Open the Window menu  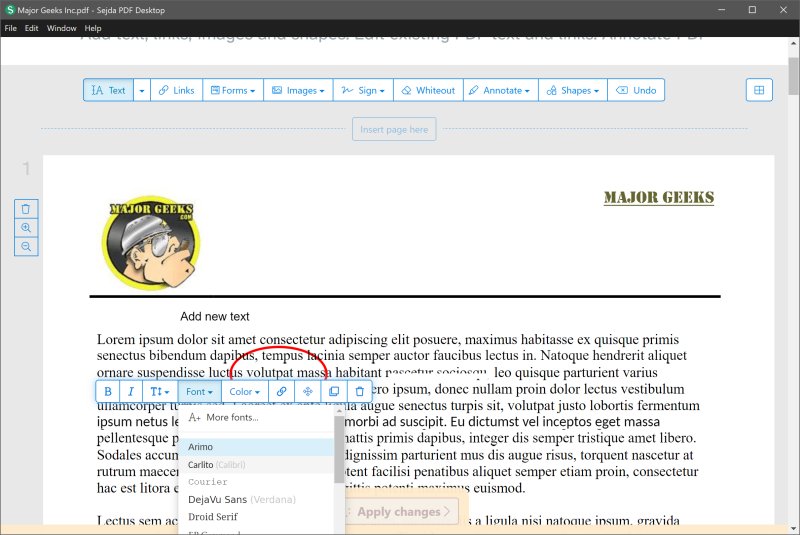click(x=62, y=28)
